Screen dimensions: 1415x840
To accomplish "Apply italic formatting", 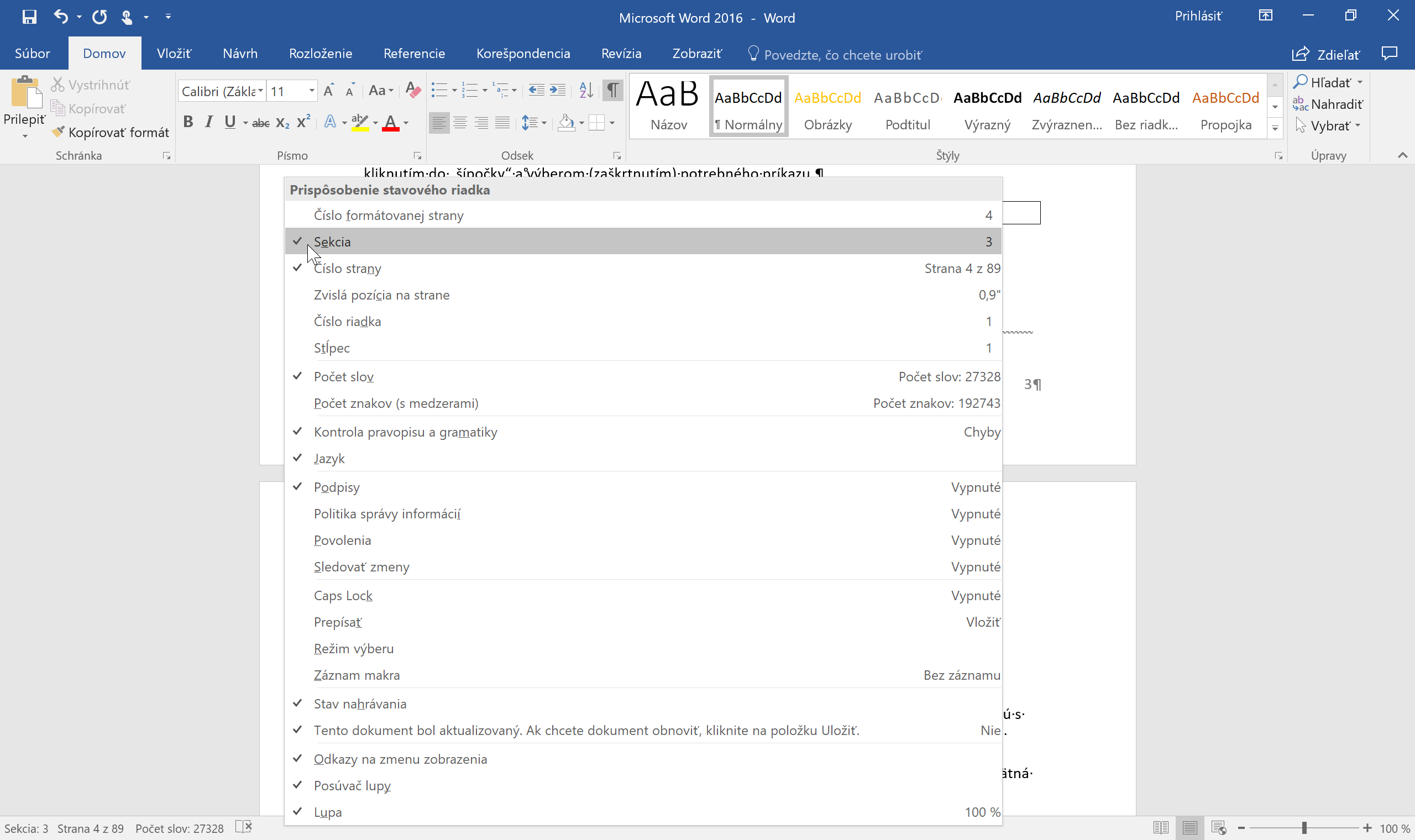I will coord(209,122).
